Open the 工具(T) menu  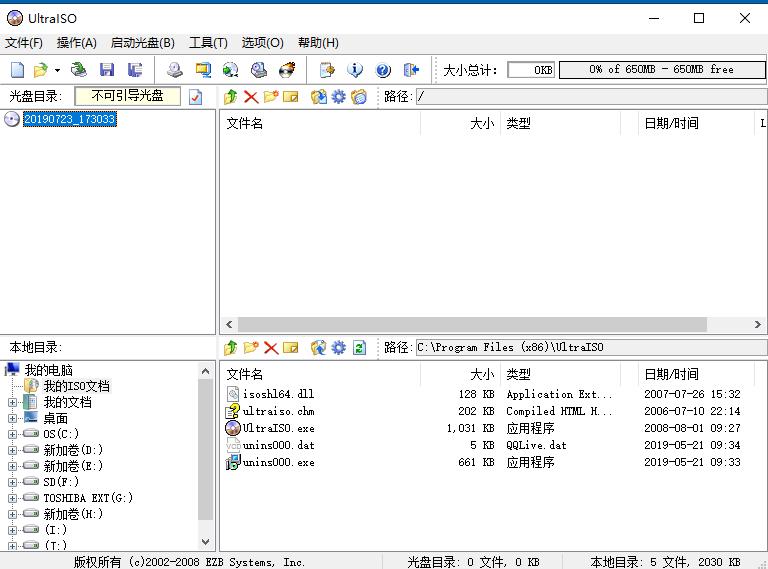pyautogui.click(x=208, y=43)
